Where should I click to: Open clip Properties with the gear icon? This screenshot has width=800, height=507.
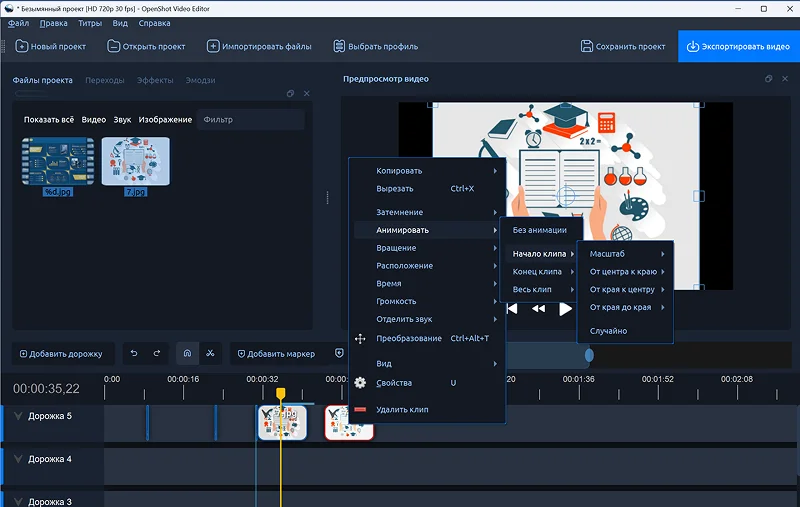[360, 383]
